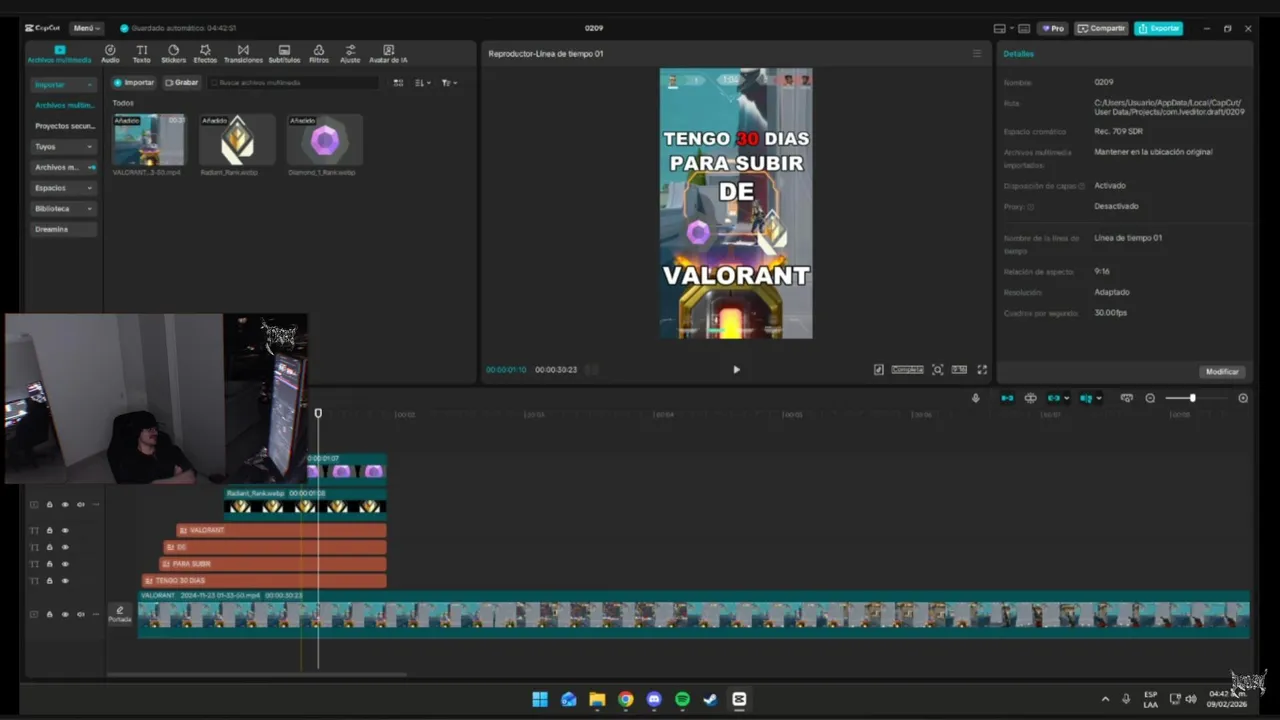Viewport: 1280px width, 720px height.
Task: Expand the Espacios sidebar section
Action: coord(64,188)
